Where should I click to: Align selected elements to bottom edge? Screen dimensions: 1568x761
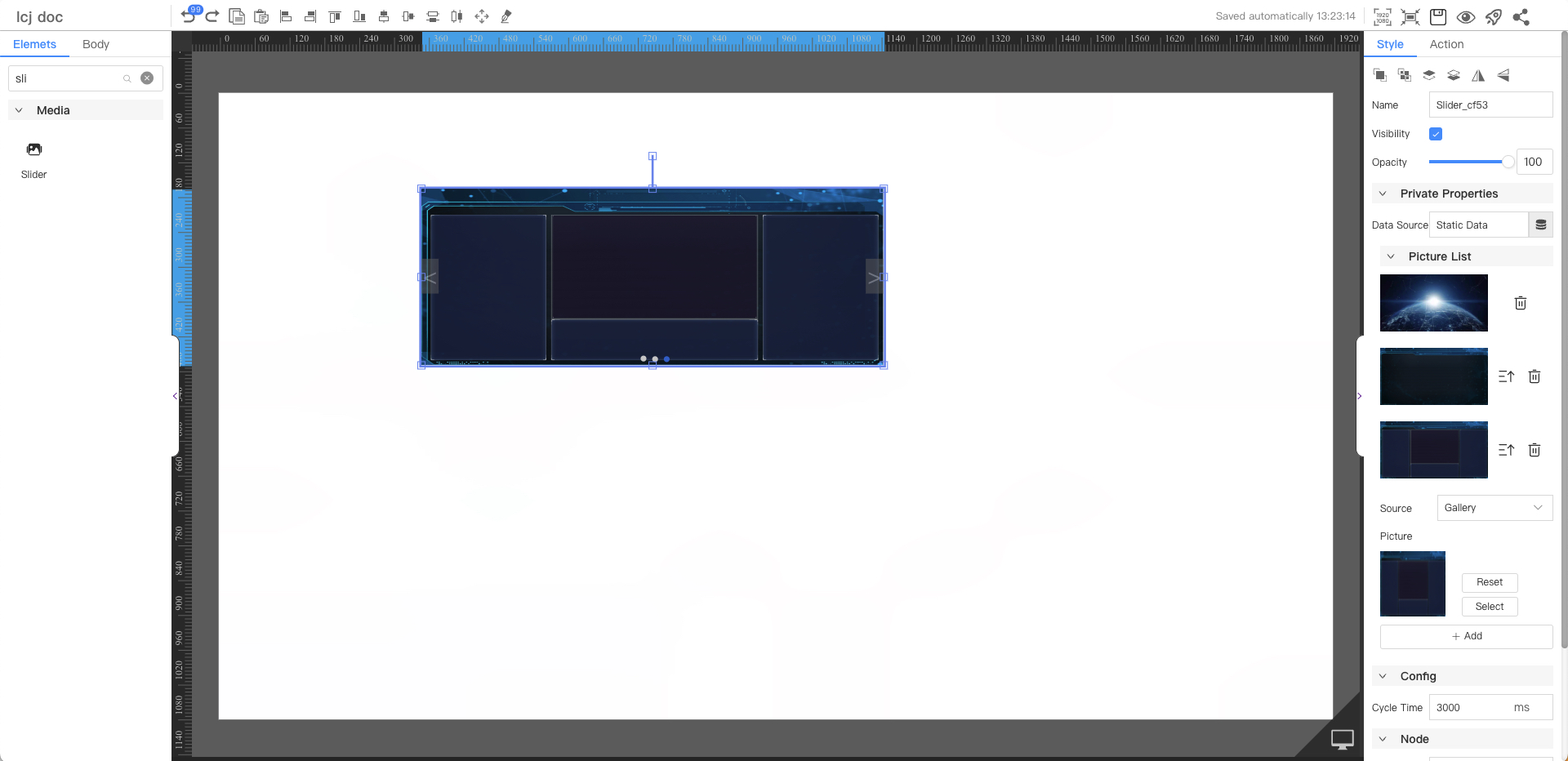359,16
